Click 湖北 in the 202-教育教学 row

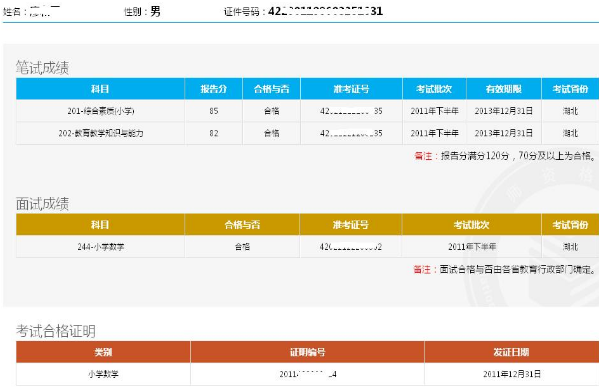(570, 133)
